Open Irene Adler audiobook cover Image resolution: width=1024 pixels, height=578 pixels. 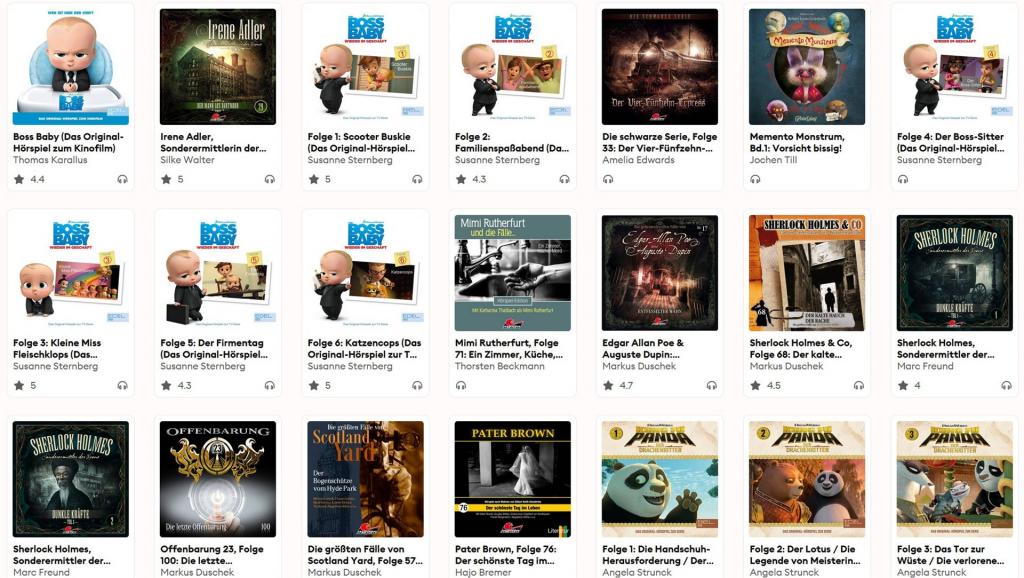point(218,67)
